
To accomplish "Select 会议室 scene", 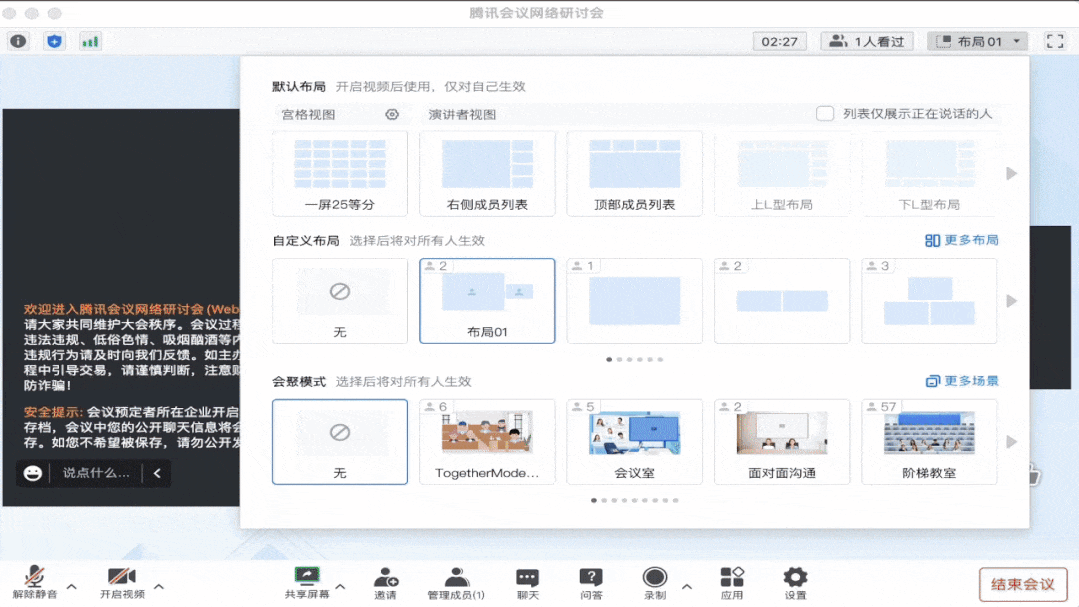I will (634, 442).
